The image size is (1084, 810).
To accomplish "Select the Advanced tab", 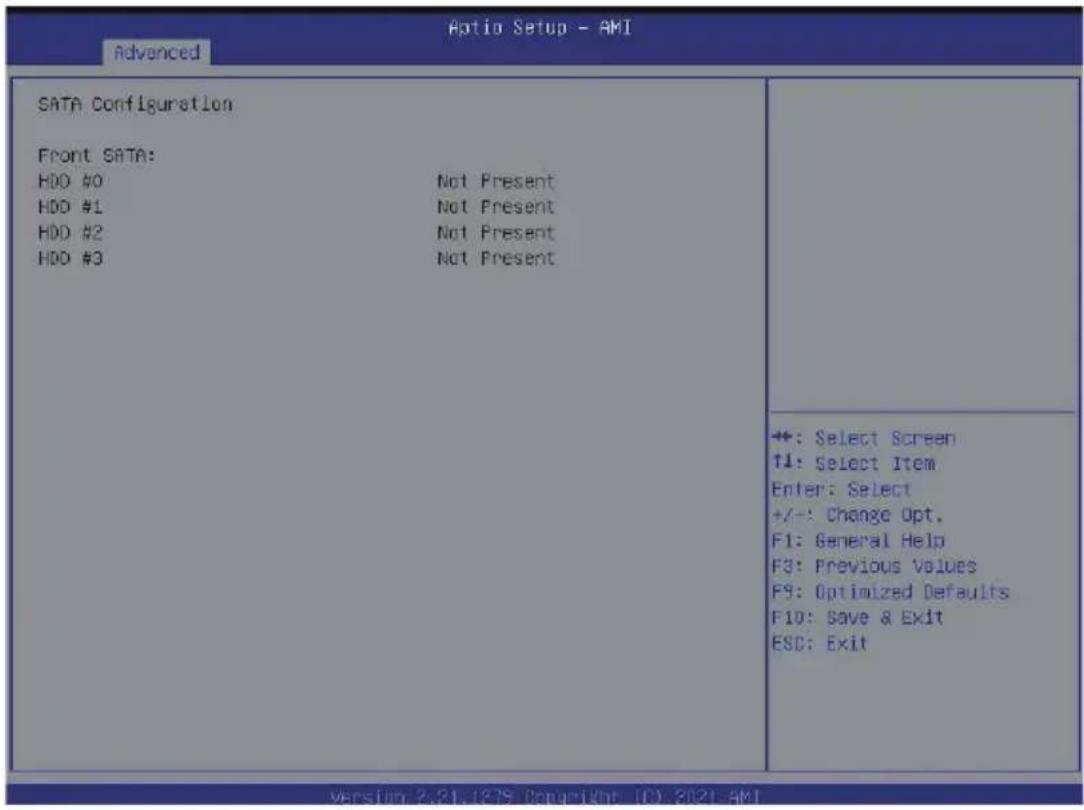I will 157,53.
